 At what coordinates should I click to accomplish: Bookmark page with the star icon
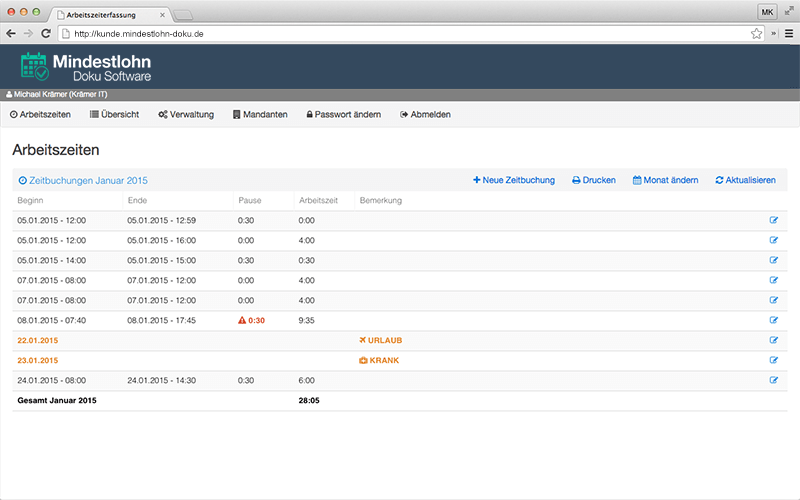coord(756,34)
